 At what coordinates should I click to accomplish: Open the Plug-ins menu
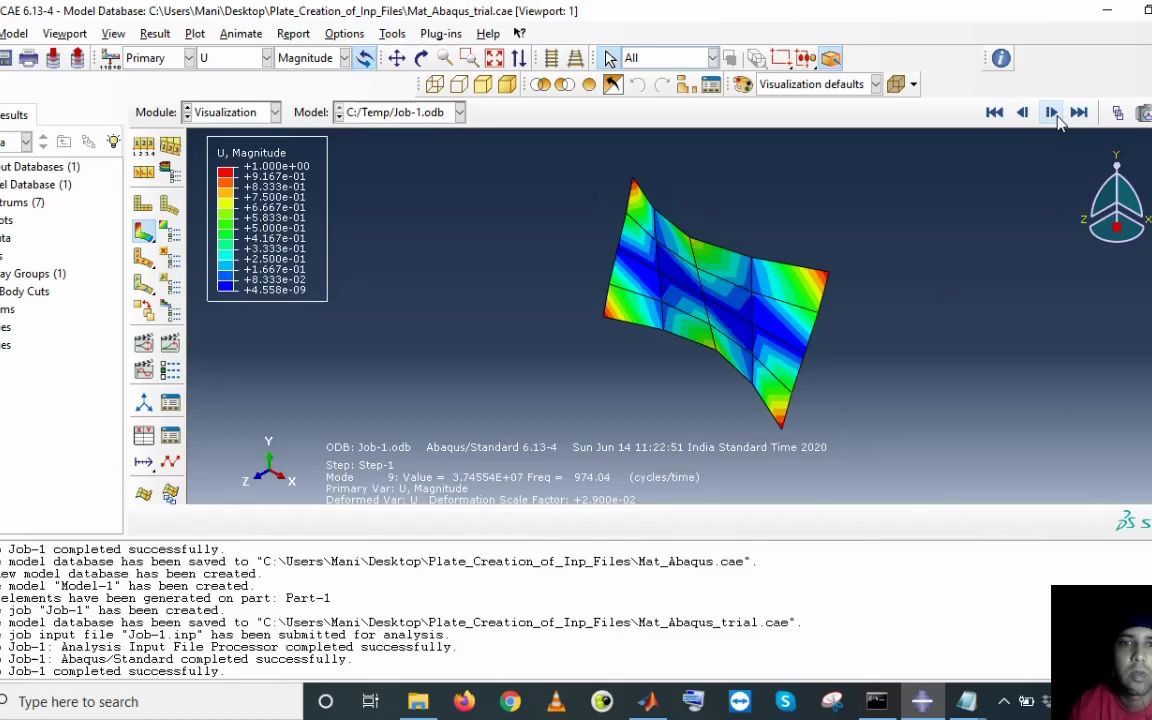440,33
